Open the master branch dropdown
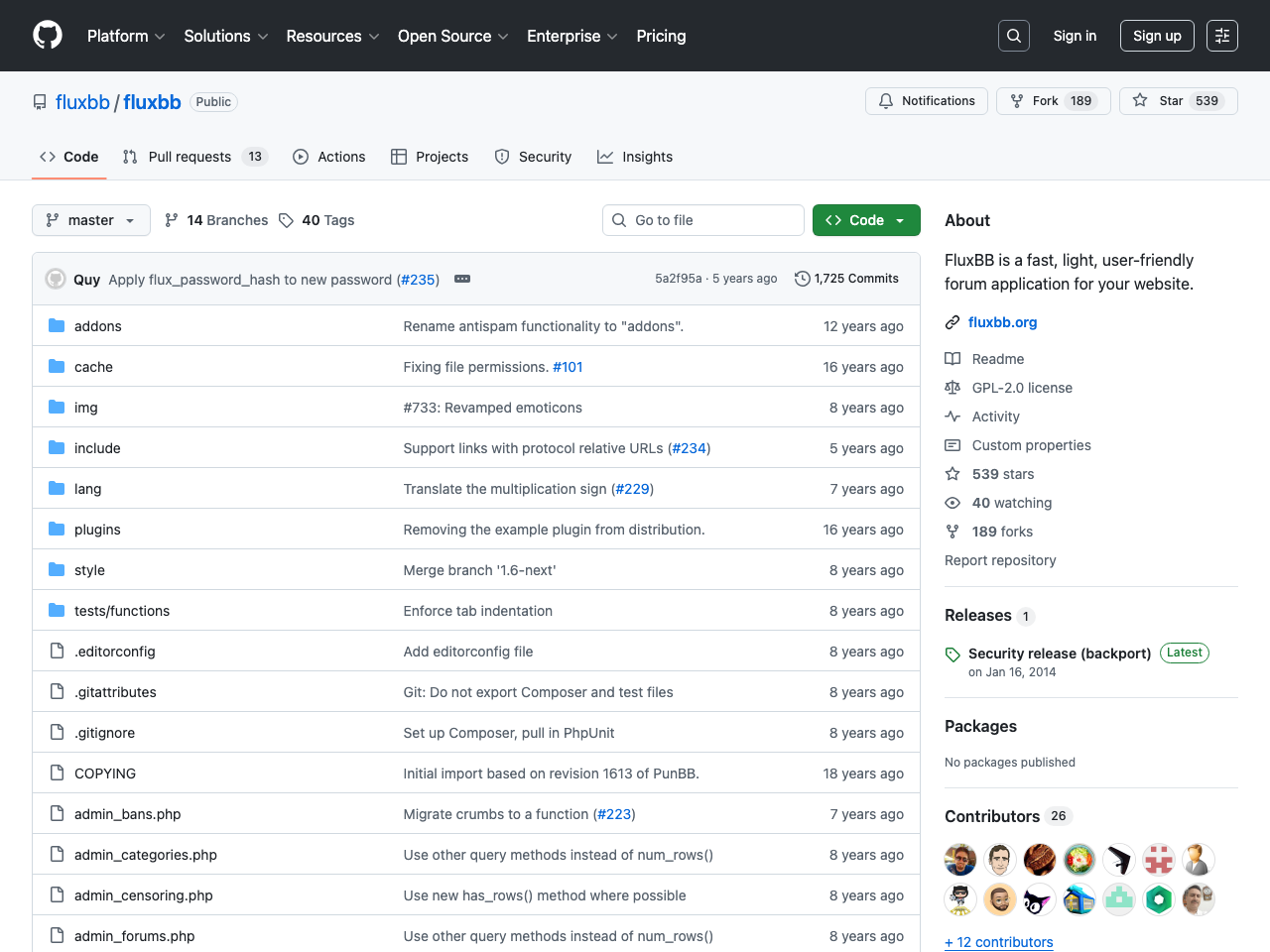 (x=90, y=220)
